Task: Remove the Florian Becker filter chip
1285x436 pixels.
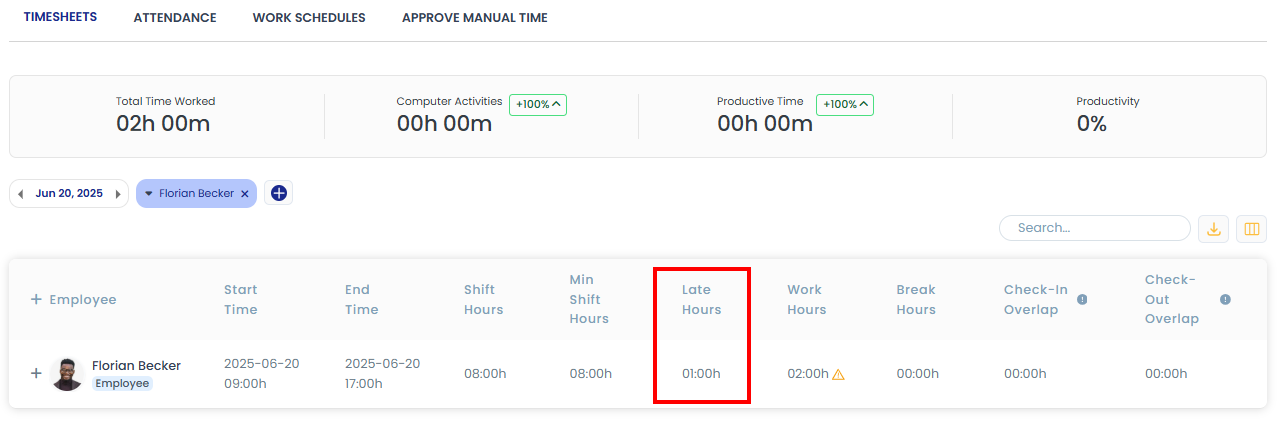Action: coord(245,193)
